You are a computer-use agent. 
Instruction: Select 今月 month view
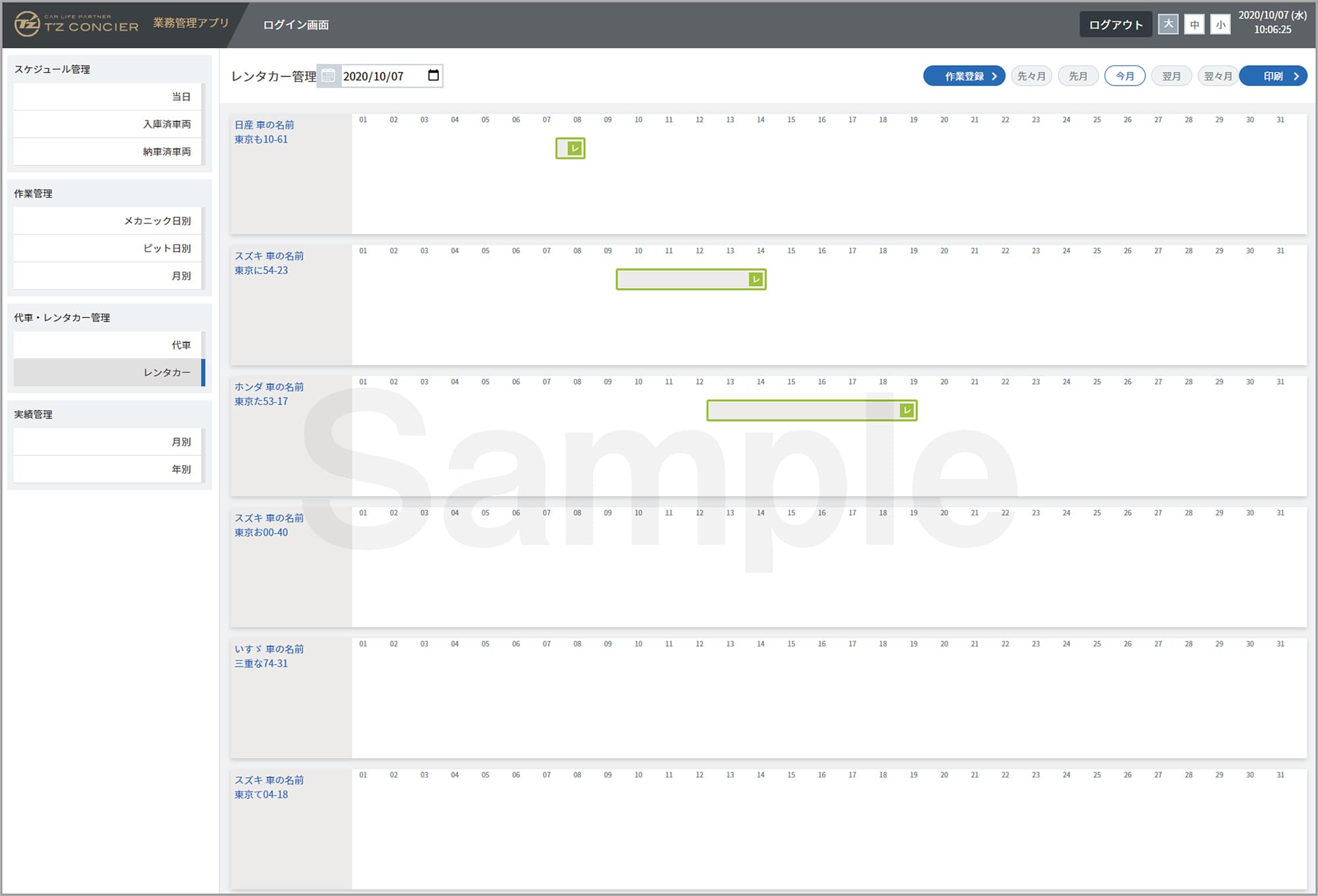point(1124,76)
